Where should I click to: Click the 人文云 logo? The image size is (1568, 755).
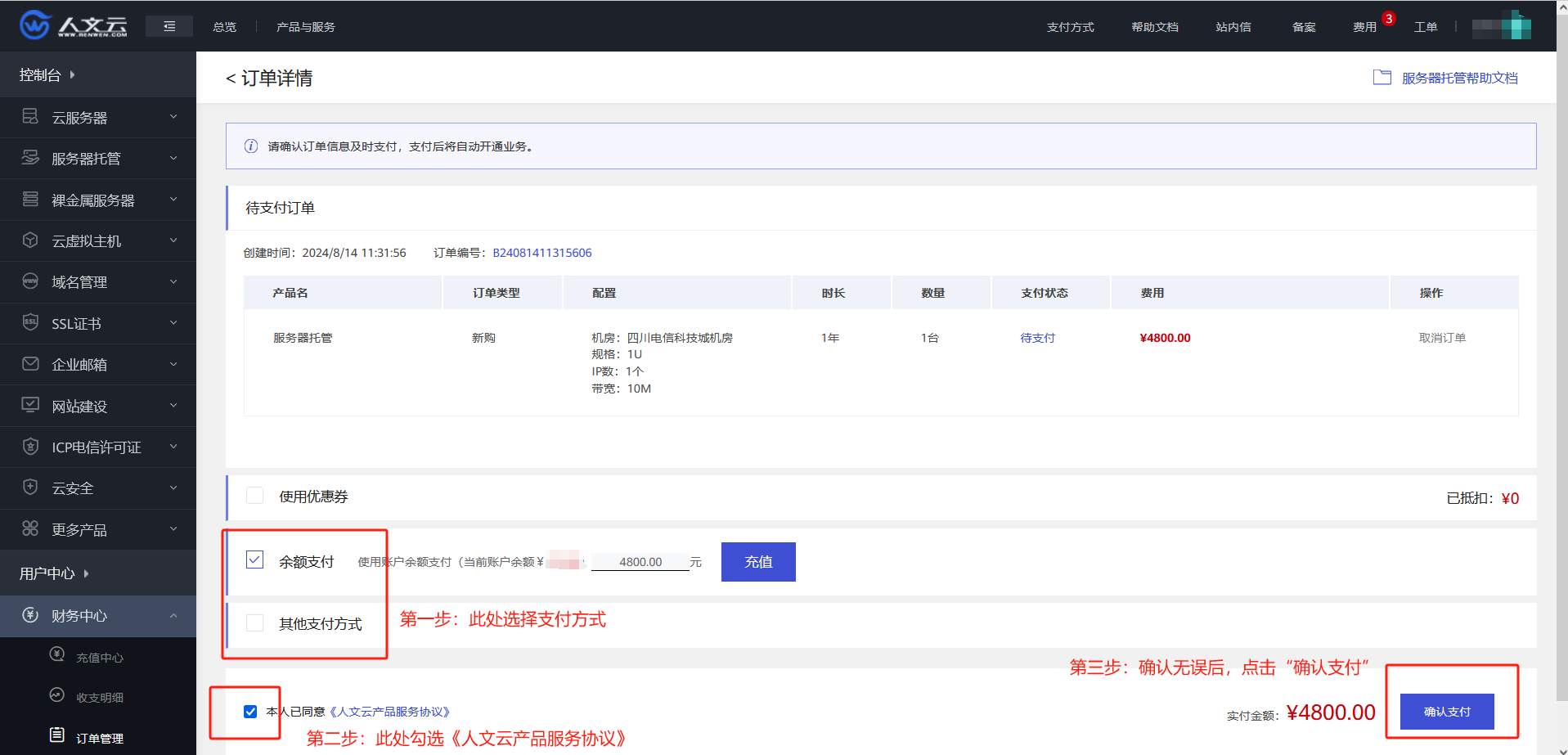[x=74, y=25]
